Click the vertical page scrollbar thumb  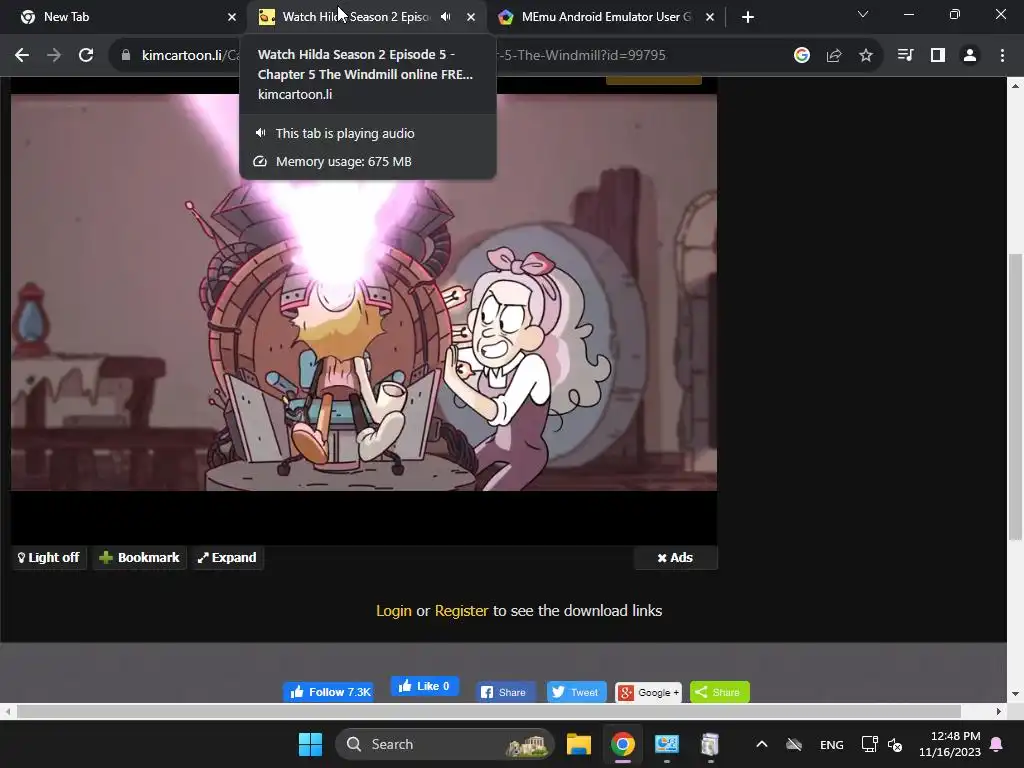click(1015, 397)
